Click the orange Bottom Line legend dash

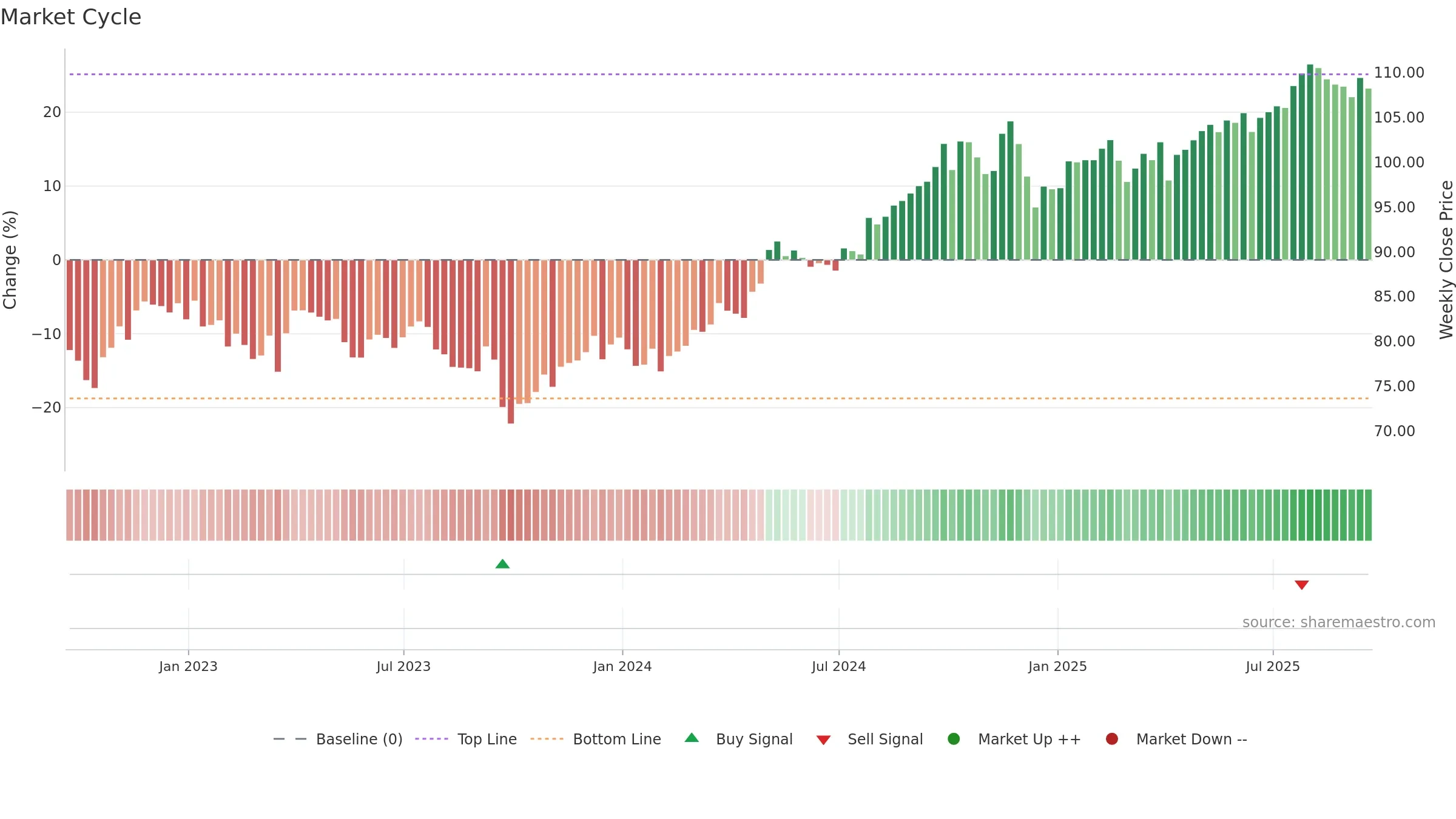[x=547, y=739]
